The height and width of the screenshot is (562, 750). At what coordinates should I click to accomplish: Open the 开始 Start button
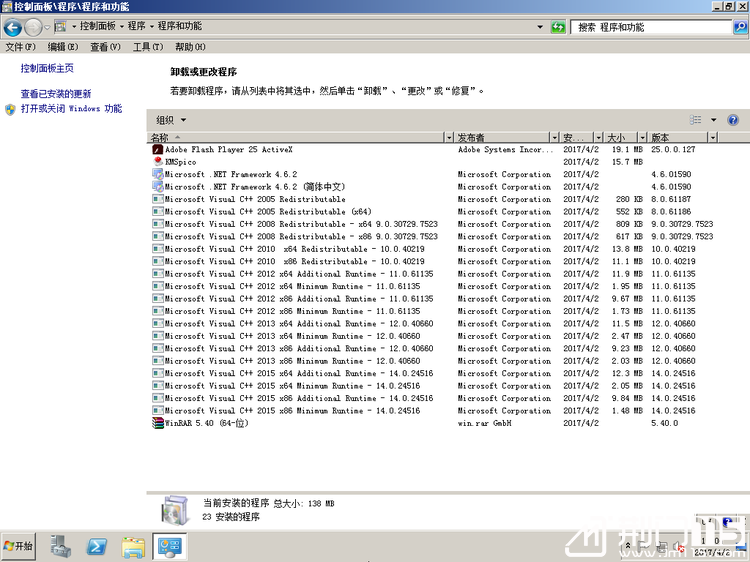coord(18,546)
